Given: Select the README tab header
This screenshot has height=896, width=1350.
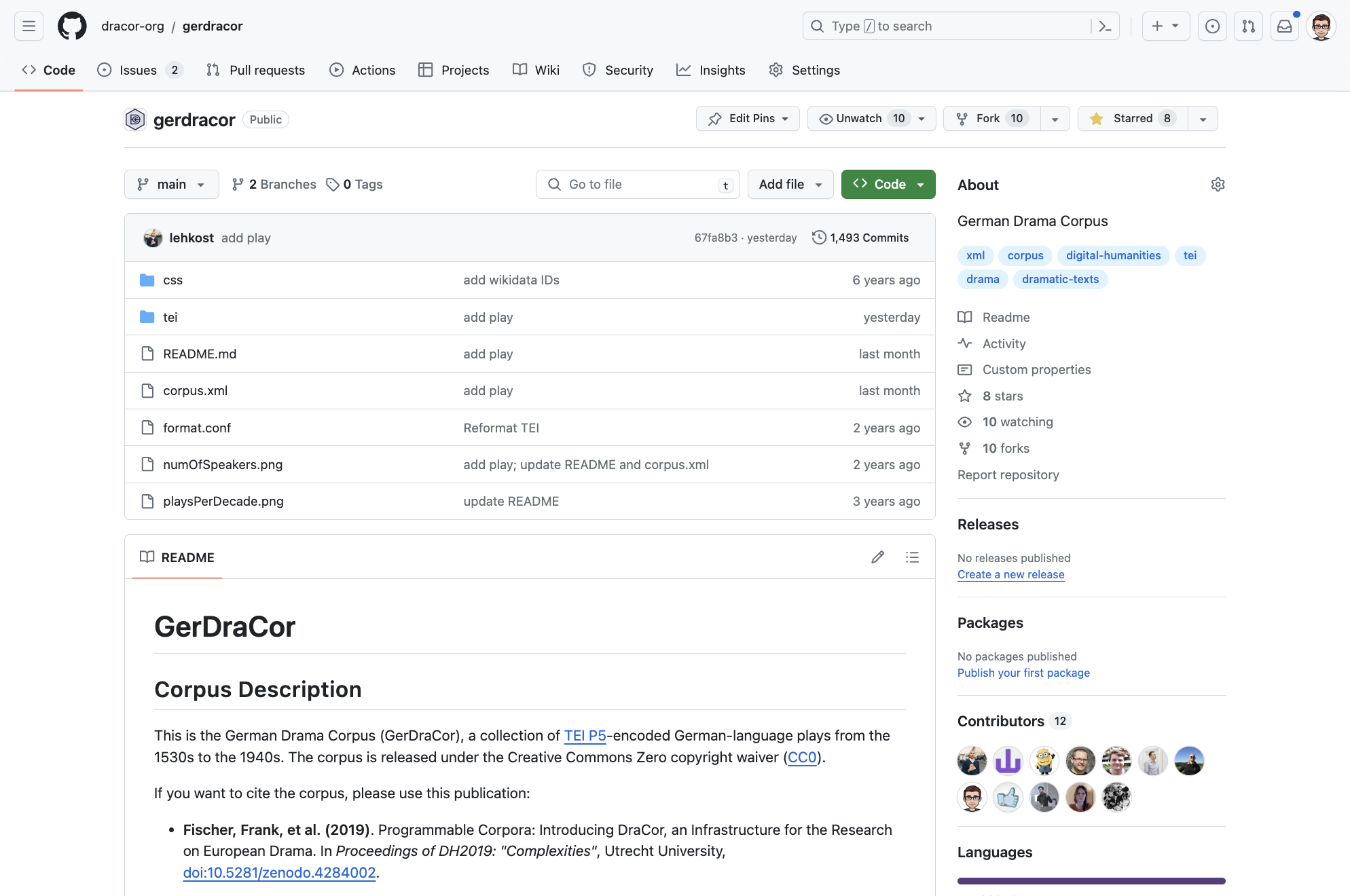Looking at the screenshot, I should (177, 557).
